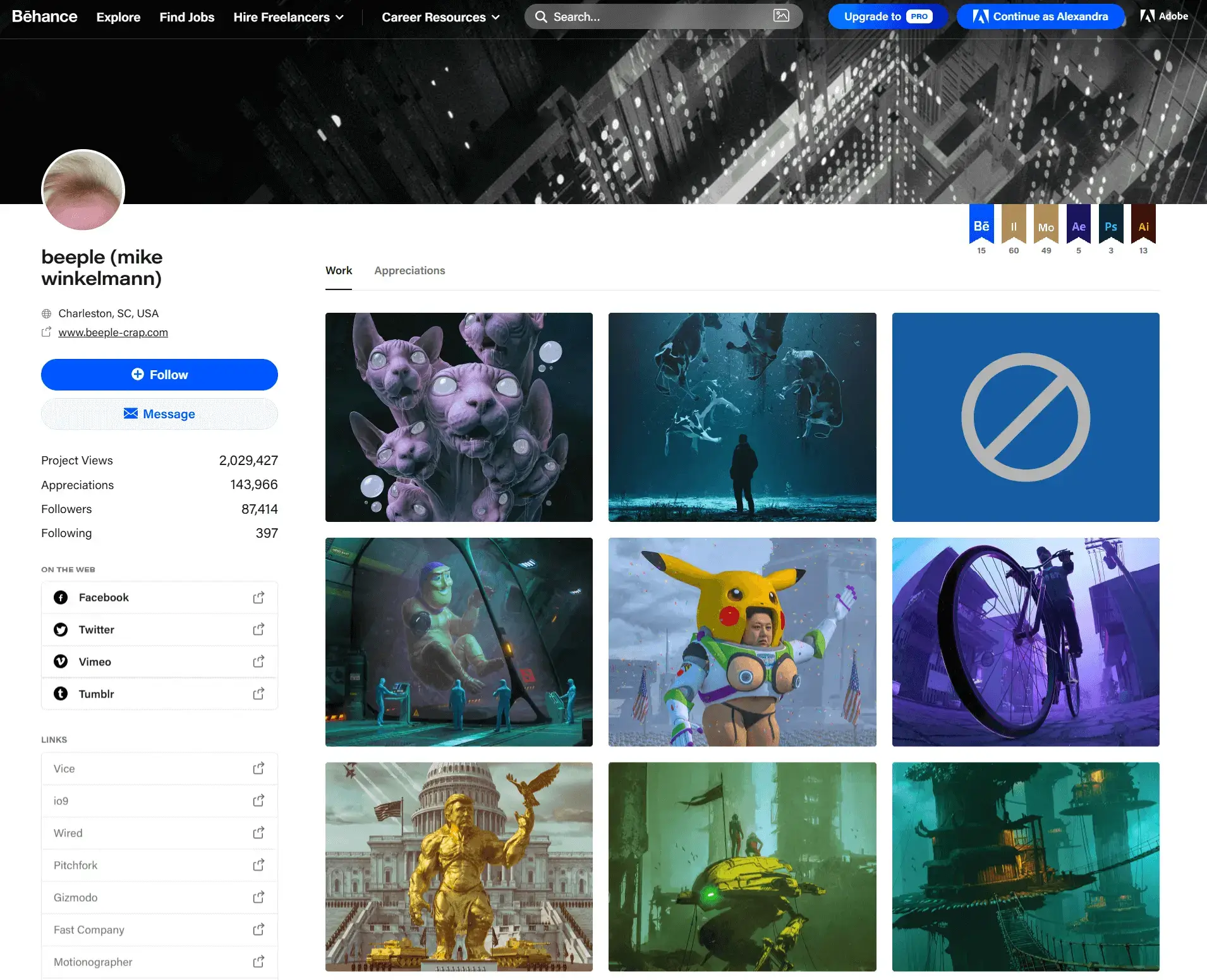Image resolution: width=1207 pixels, height=980 pixels.
Task: Open the Wired link row
Action: point(159,833)
